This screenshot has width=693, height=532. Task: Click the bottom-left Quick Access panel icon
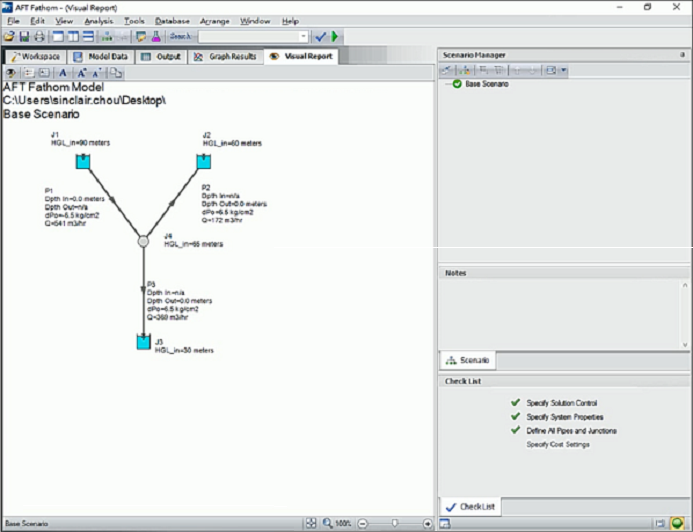coord(445,524)
